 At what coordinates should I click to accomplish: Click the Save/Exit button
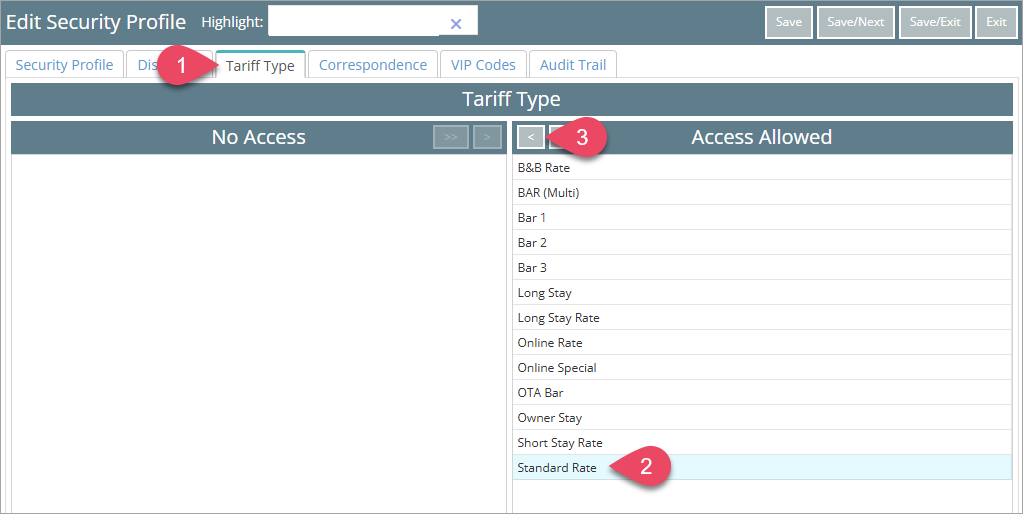pyautogui.click(x=935, y=23)
